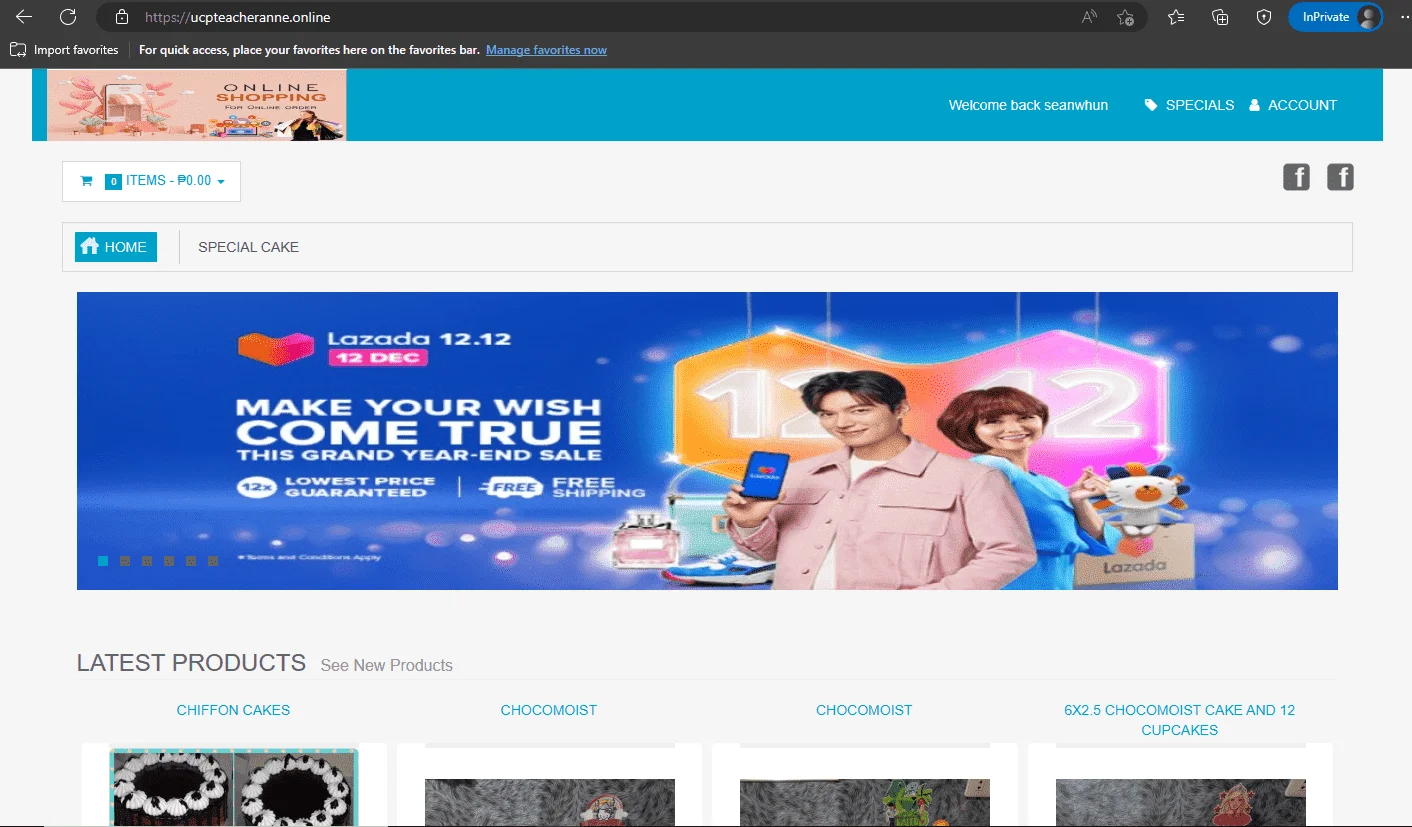Open the Manage favorites now link
1412x827 pixels.
coord(546,50)
